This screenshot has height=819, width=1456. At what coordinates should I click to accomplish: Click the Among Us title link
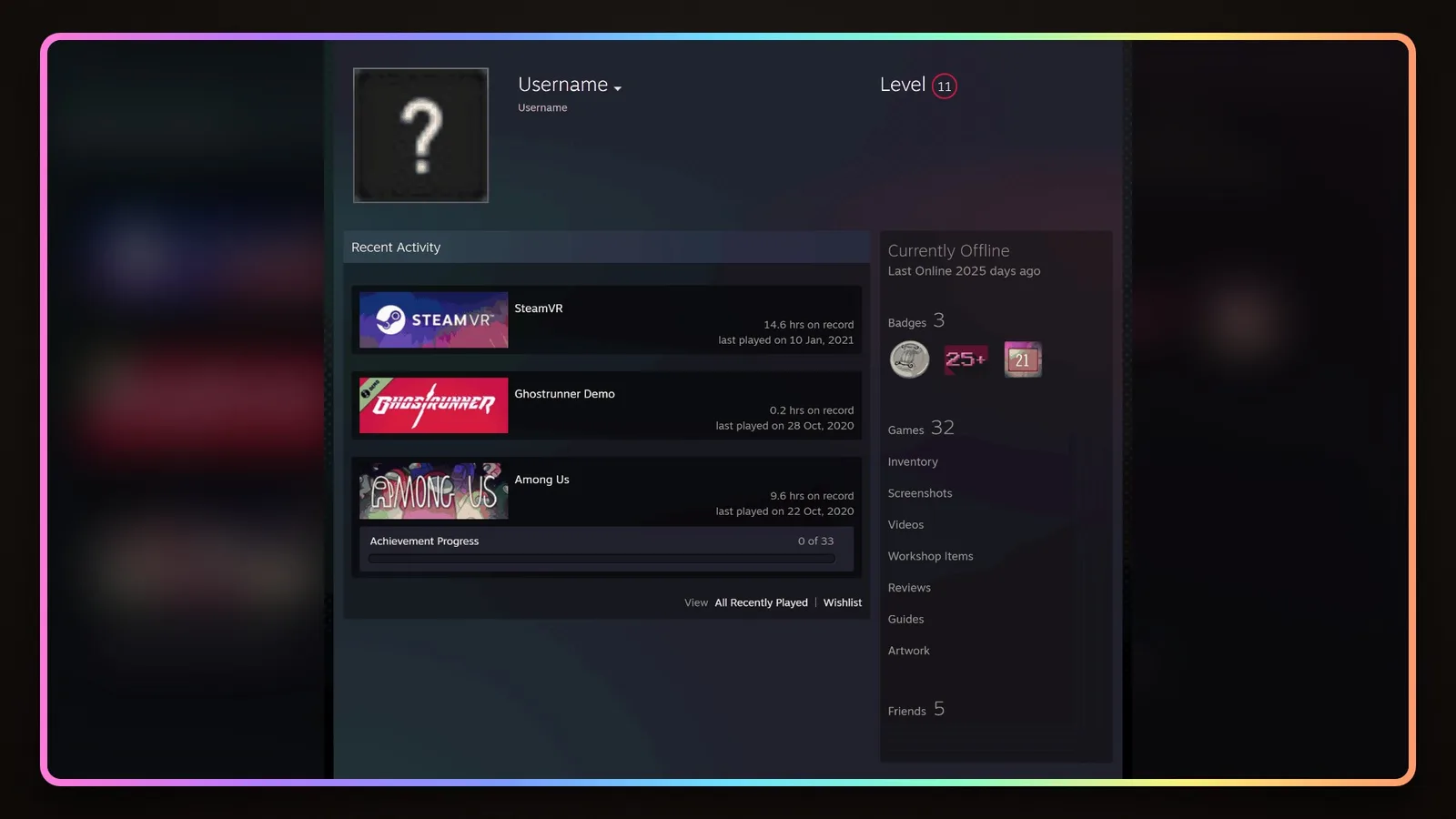(x=541, y=480)
